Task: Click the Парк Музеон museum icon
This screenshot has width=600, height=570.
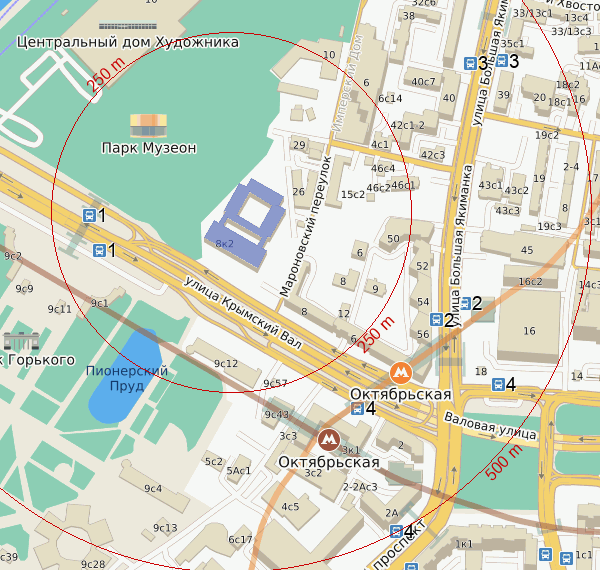Action: click(x=149, y=125)
